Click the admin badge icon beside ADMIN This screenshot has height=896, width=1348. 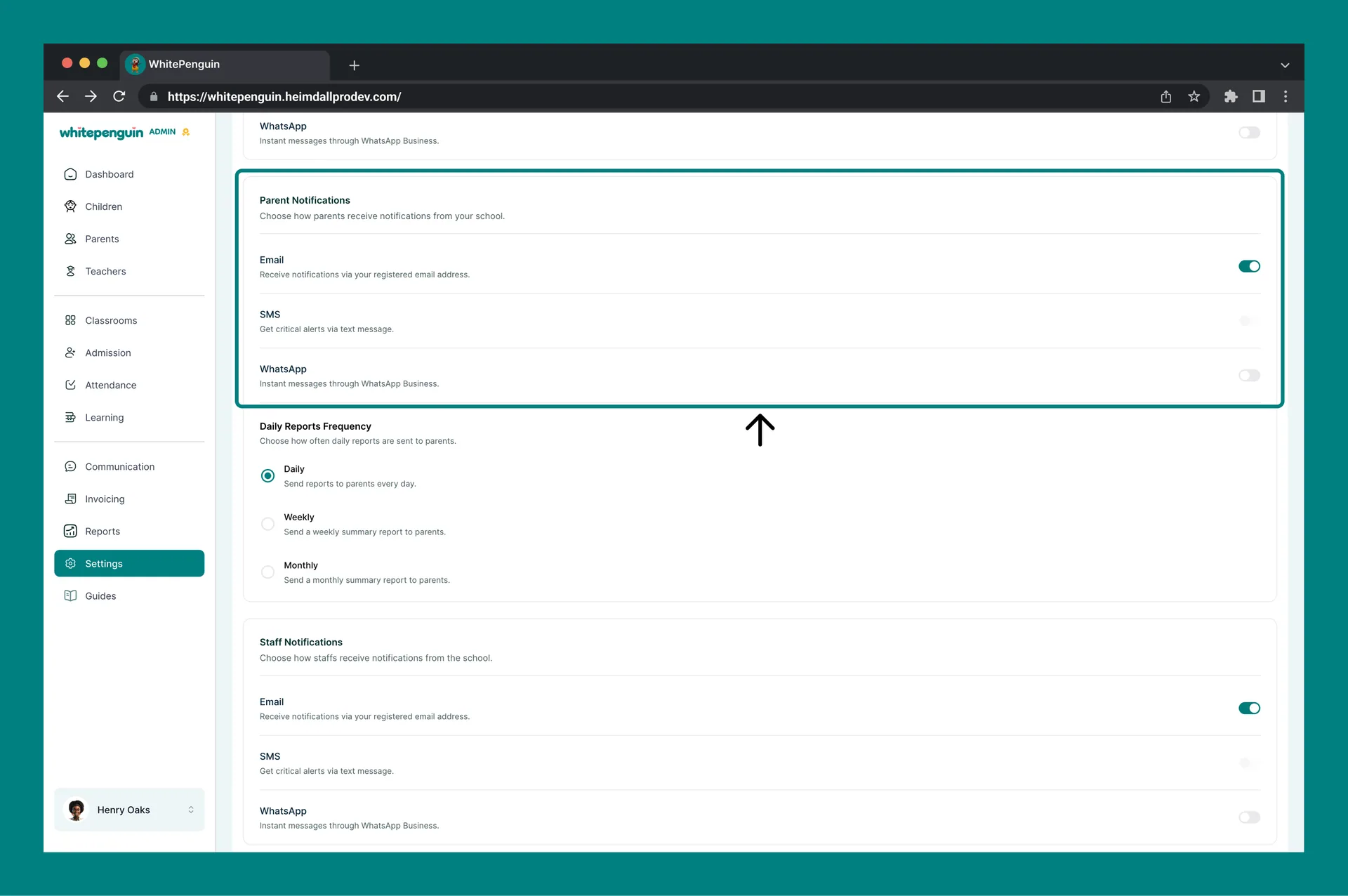(186, 132)
